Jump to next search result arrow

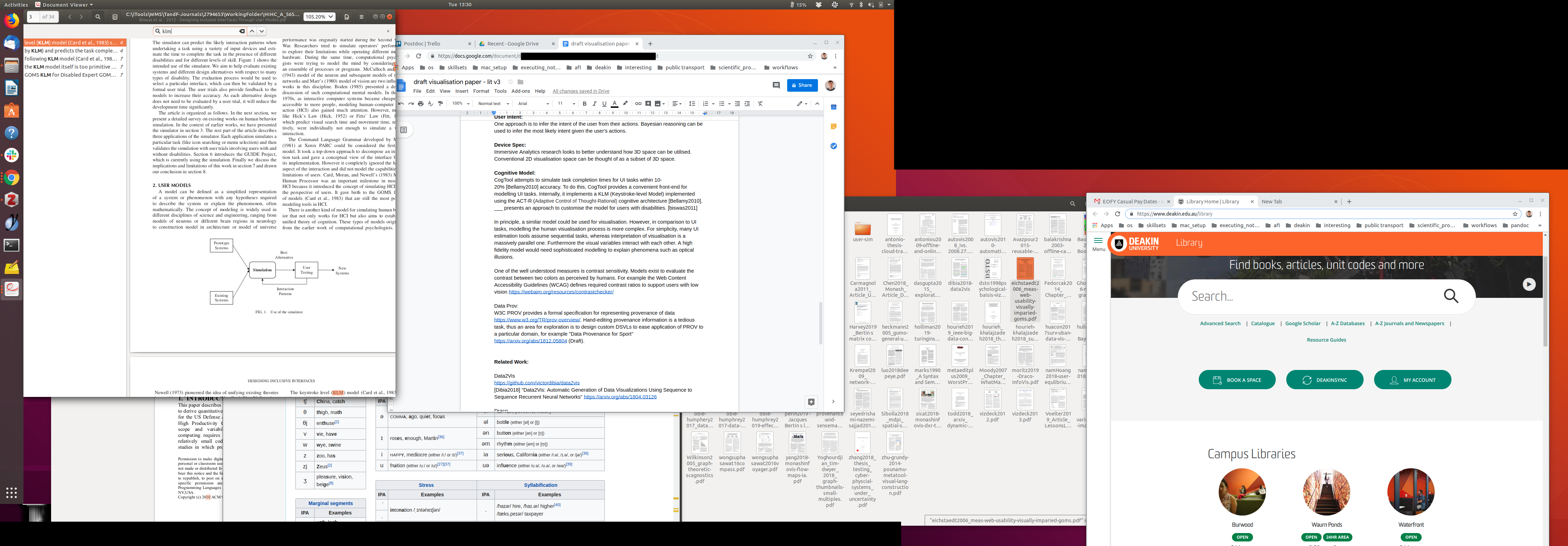(x=262, y=31)
